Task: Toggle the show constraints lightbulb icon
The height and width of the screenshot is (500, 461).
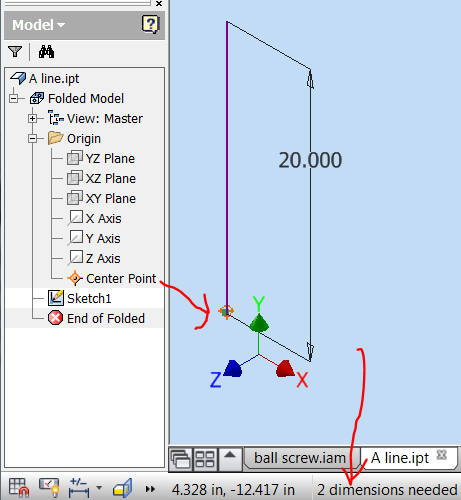Action: tap(49, 488)
